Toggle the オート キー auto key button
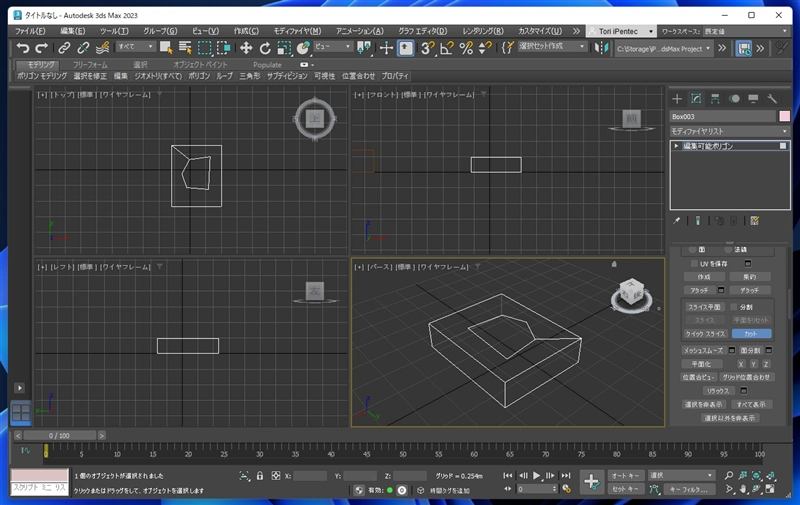This screenshot has height=505, width=800. coord(626,475)
